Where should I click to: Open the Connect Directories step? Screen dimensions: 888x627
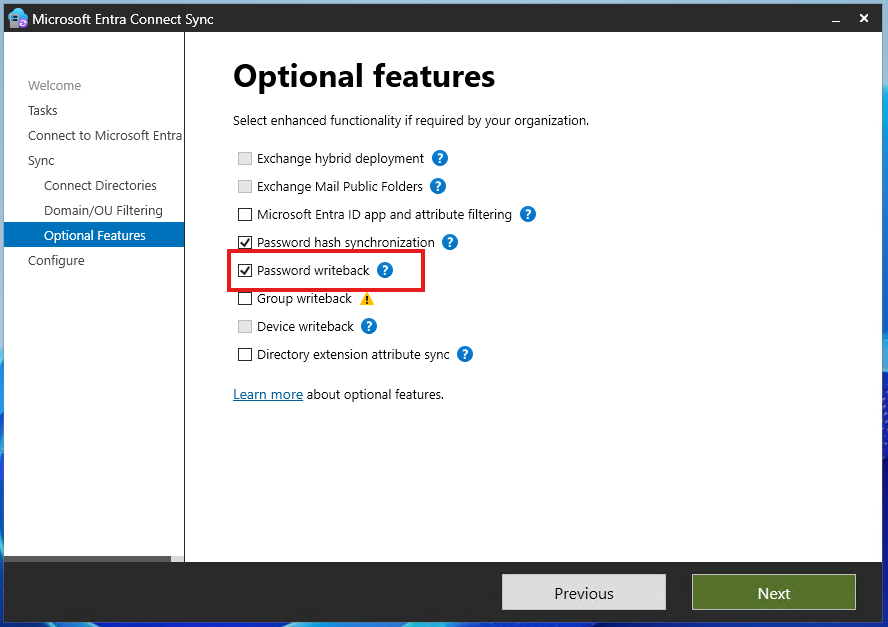pyautogui.click(x=100, y=185)
